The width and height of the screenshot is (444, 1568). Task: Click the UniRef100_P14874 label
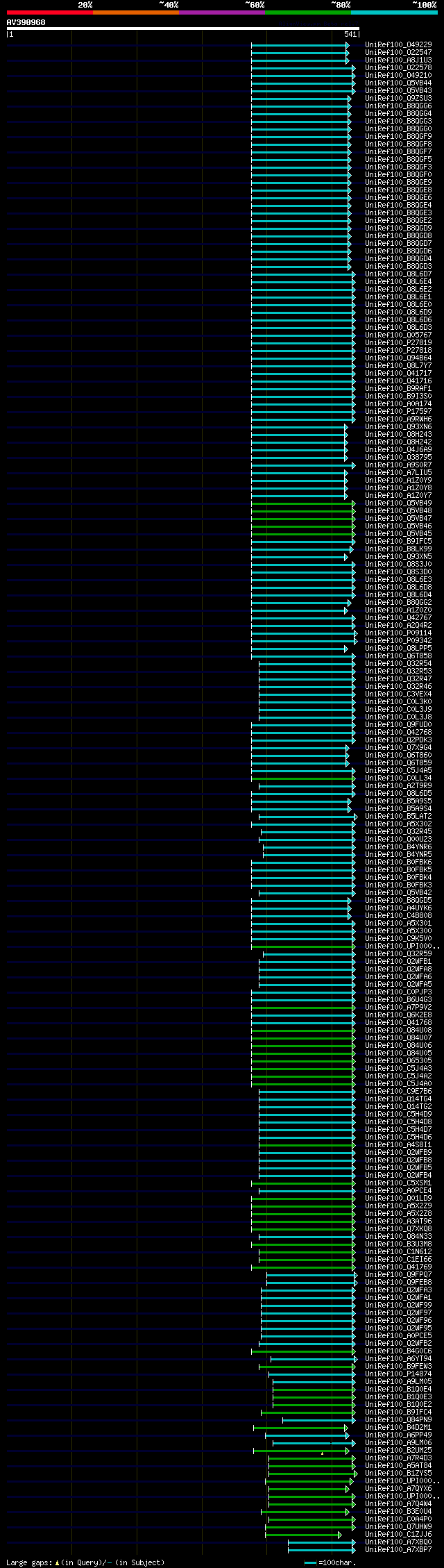coord(398,1374)
